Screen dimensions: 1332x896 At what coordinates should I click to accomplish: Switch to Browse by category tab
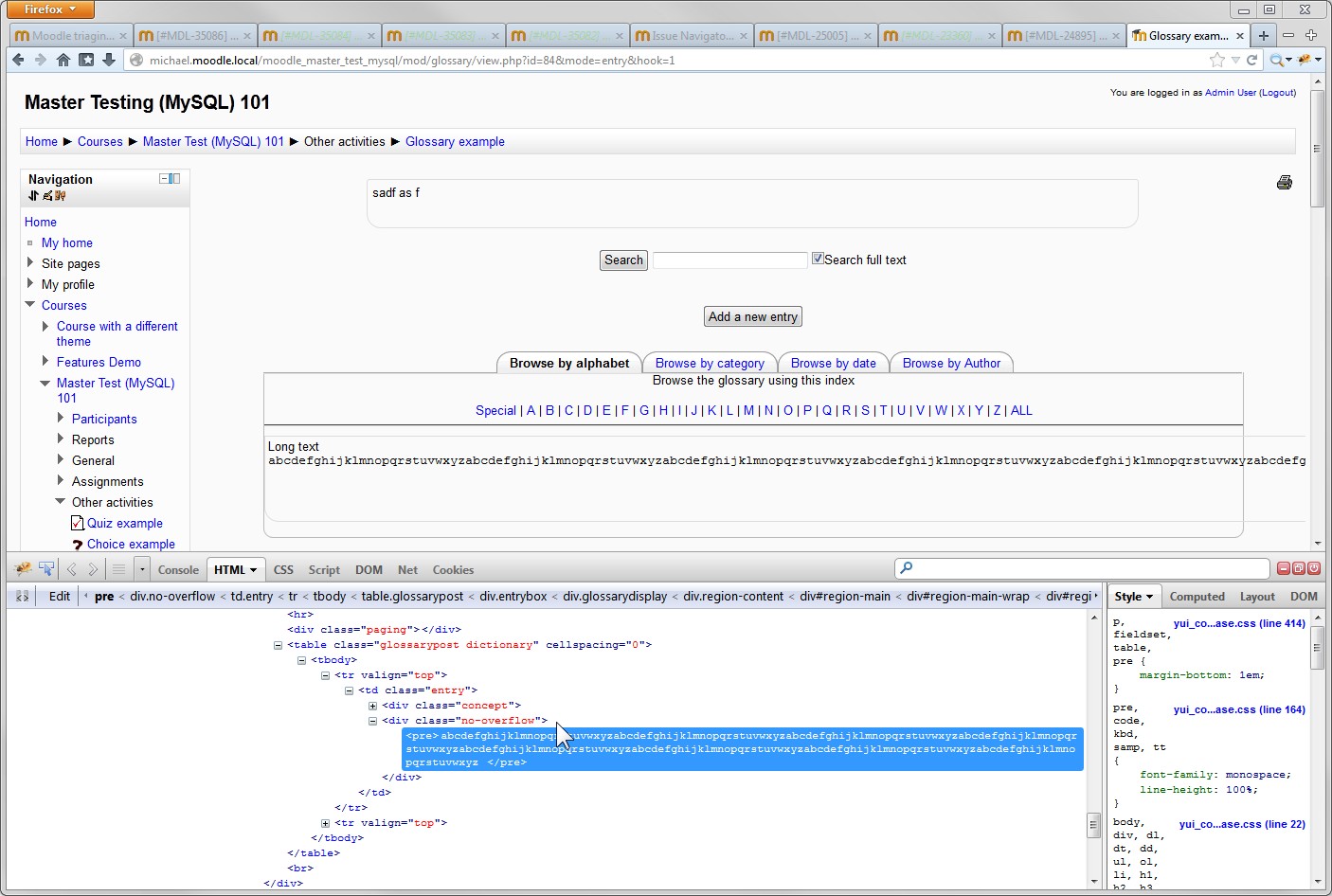[x=710, y=363]
